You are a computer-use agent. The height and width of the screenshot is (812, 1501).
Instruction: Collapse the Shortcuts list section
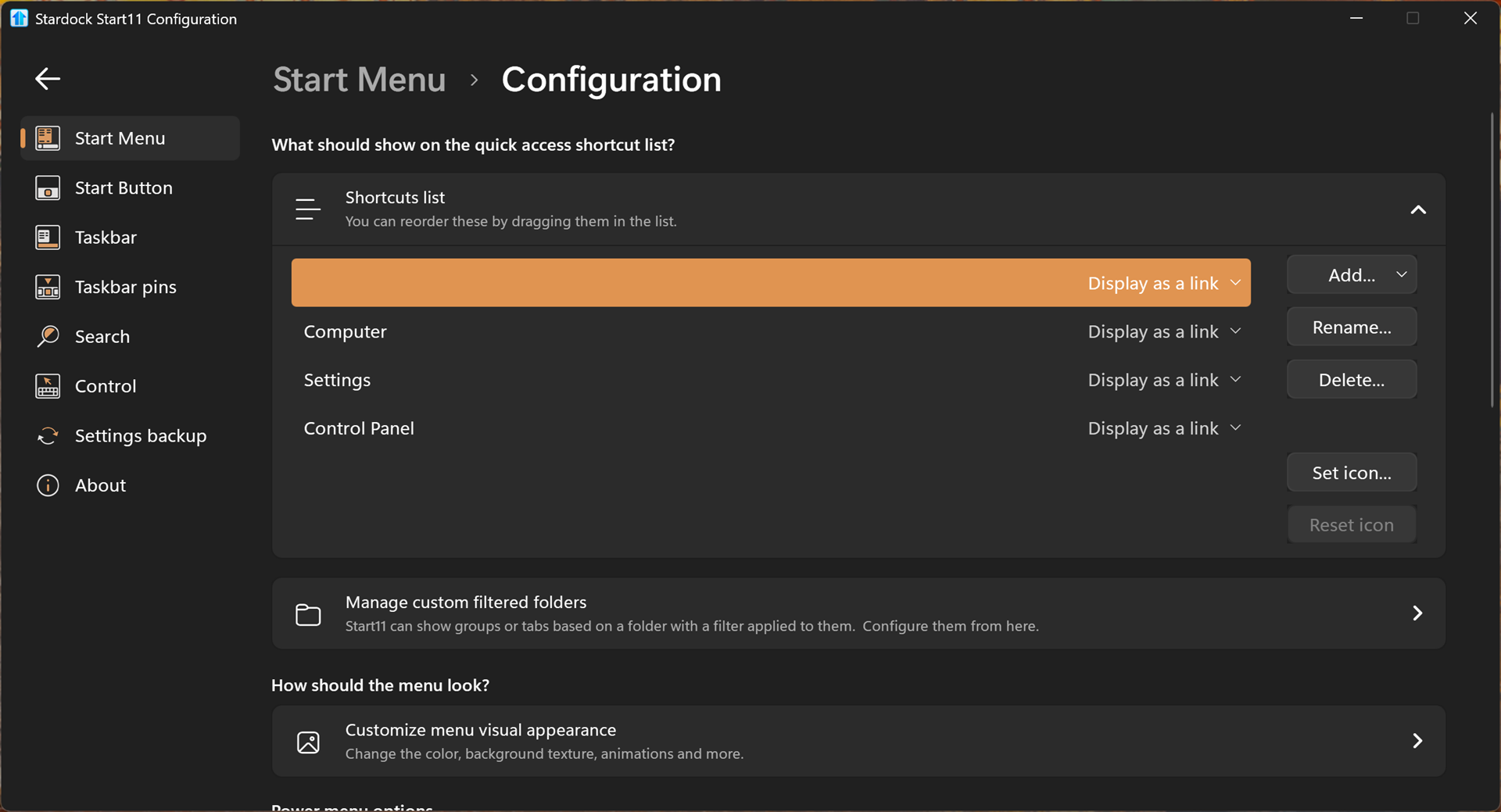point(1417,209)
